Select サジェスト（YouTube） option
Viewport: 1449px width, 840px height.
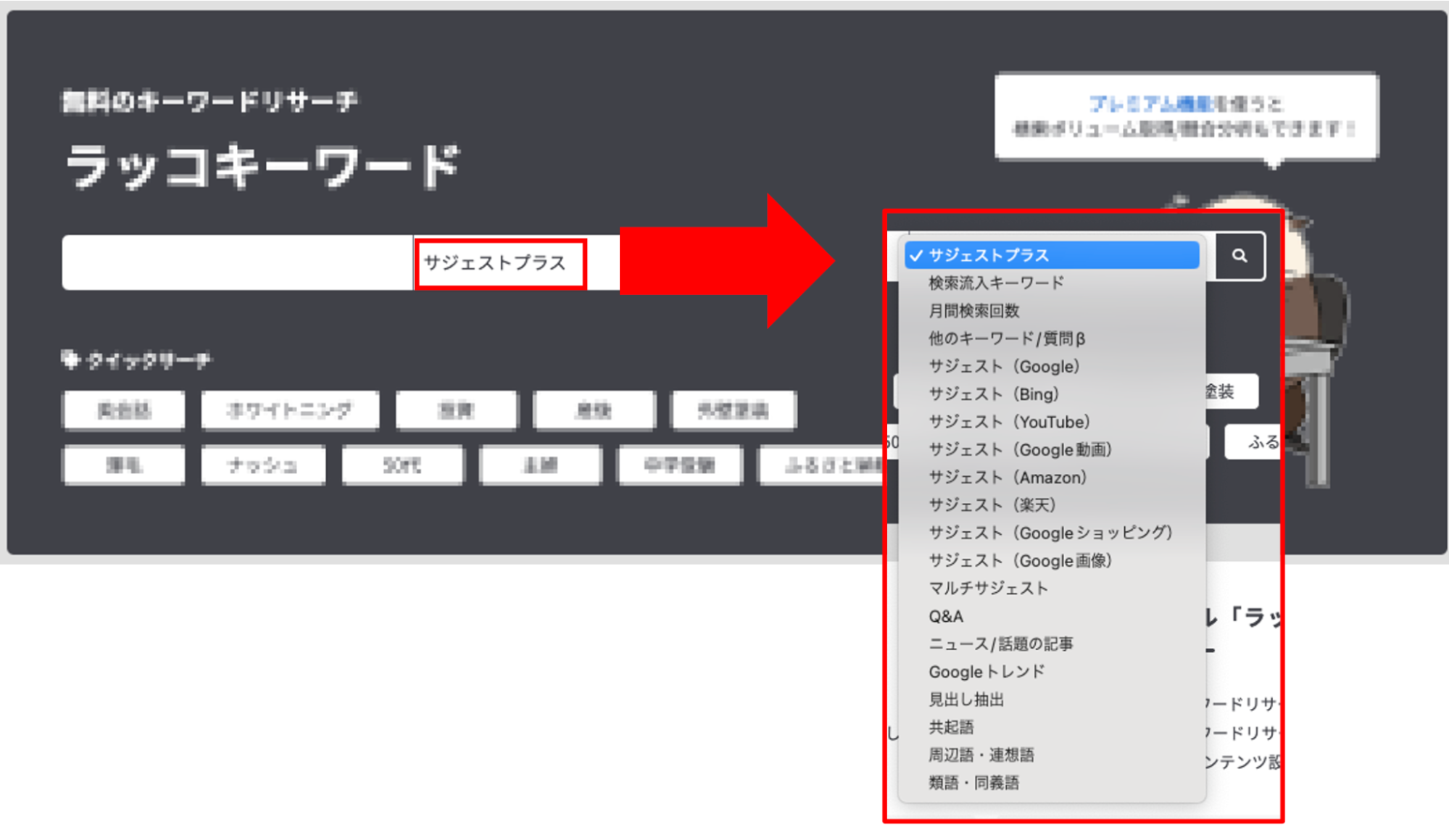[1052, 422]
